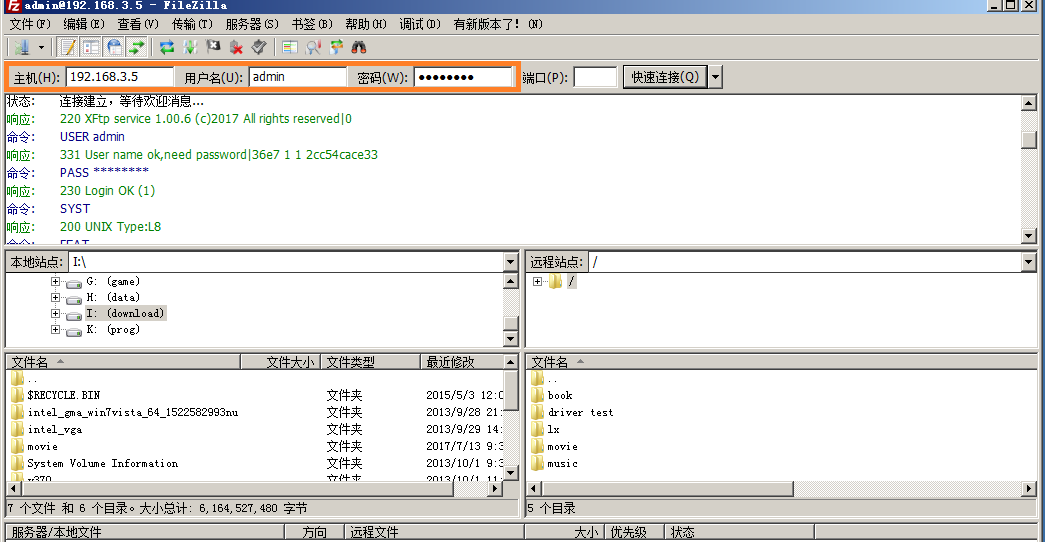Sort local files by 文件名 column
The height and width of the screenshot is (542, 1045).
(123, 362)
